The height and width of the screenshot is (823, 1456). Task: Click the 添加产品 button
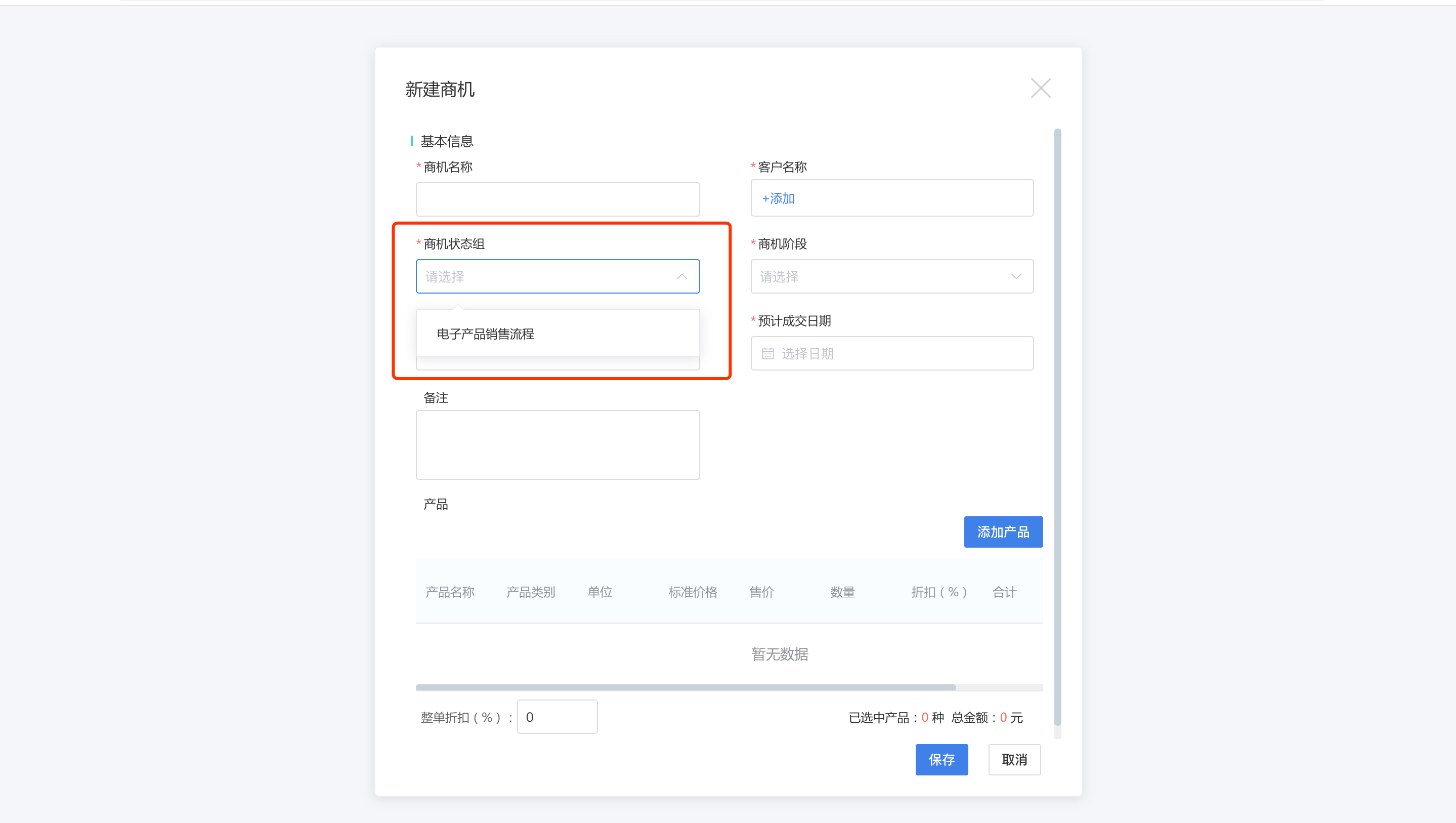[x=1003, y=531]
